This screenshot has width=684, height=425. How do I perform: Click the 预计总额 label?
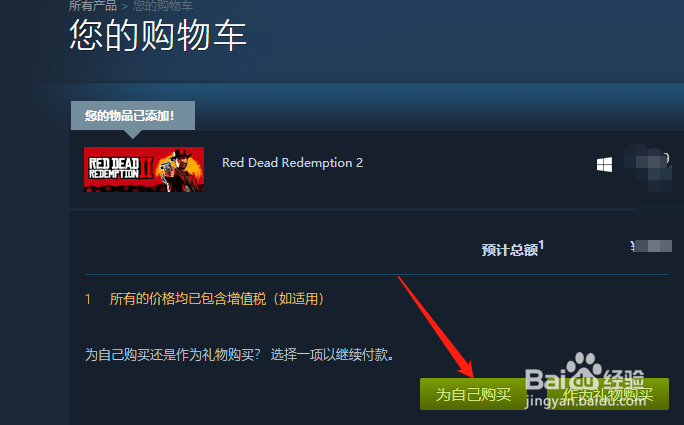tap(510, 250)
